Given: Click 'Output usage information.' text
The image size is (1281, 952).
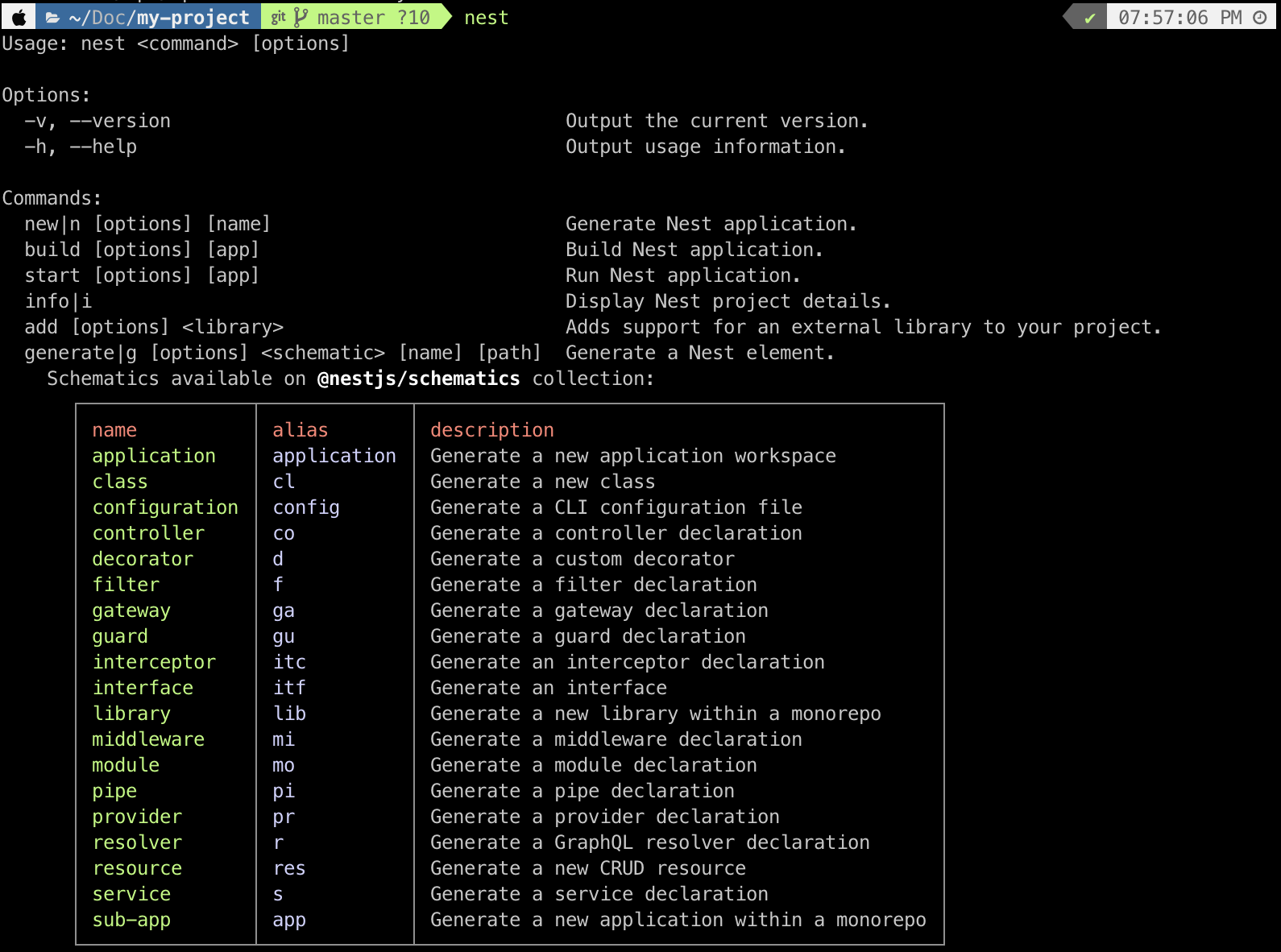Looking at the screenshot, I should coord(706,147).
